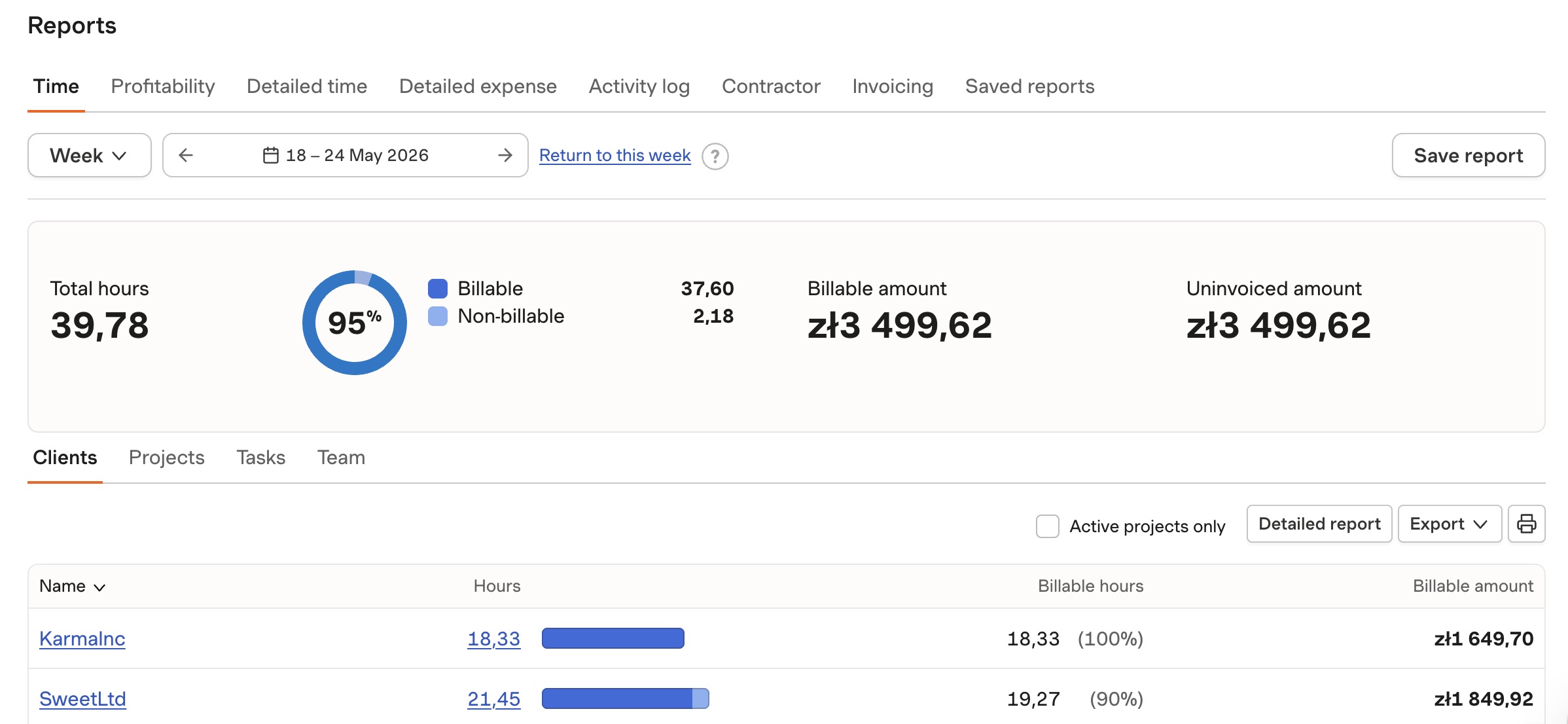The image size is (1568, 724).
Task: Click the 18 – 24 May 2026 date range
Action: tap(357, 155)
